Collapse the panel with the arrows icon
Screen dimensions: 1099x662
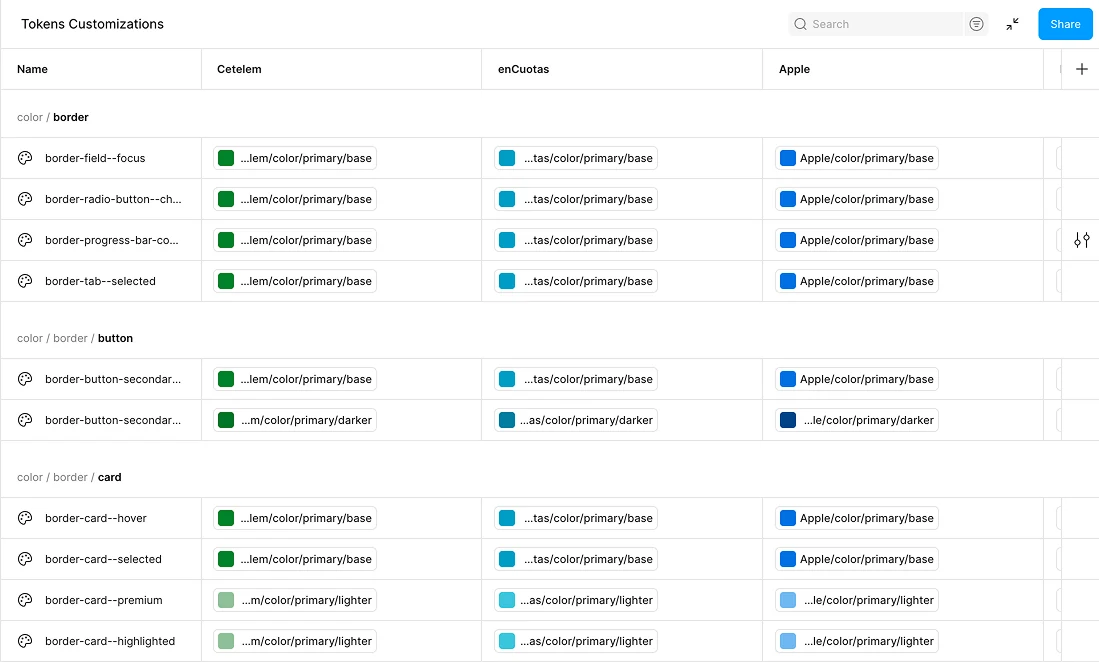(x=1012, y=24)
